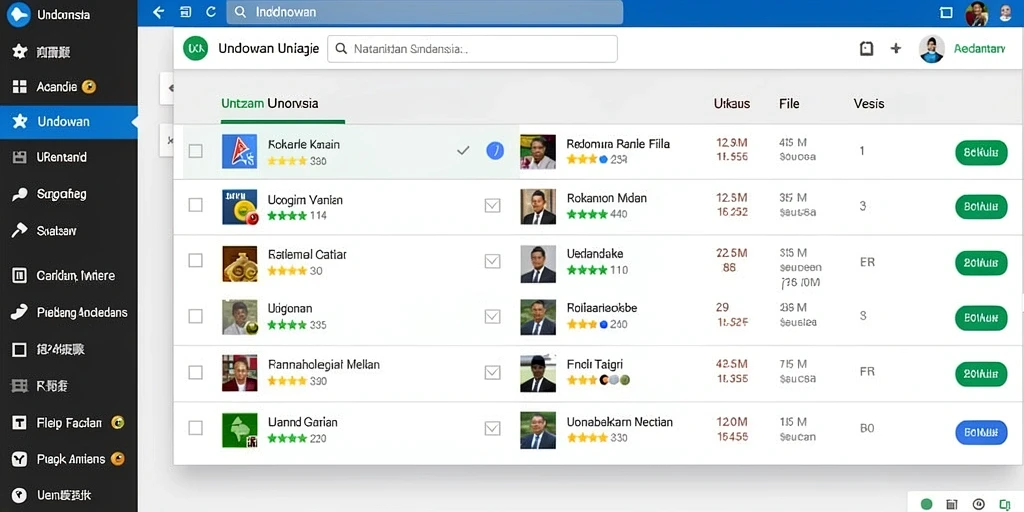Toggle the check box beside Uonabakarn Nectian
The width and height of the screenshot is (1024, 512).
492,428
